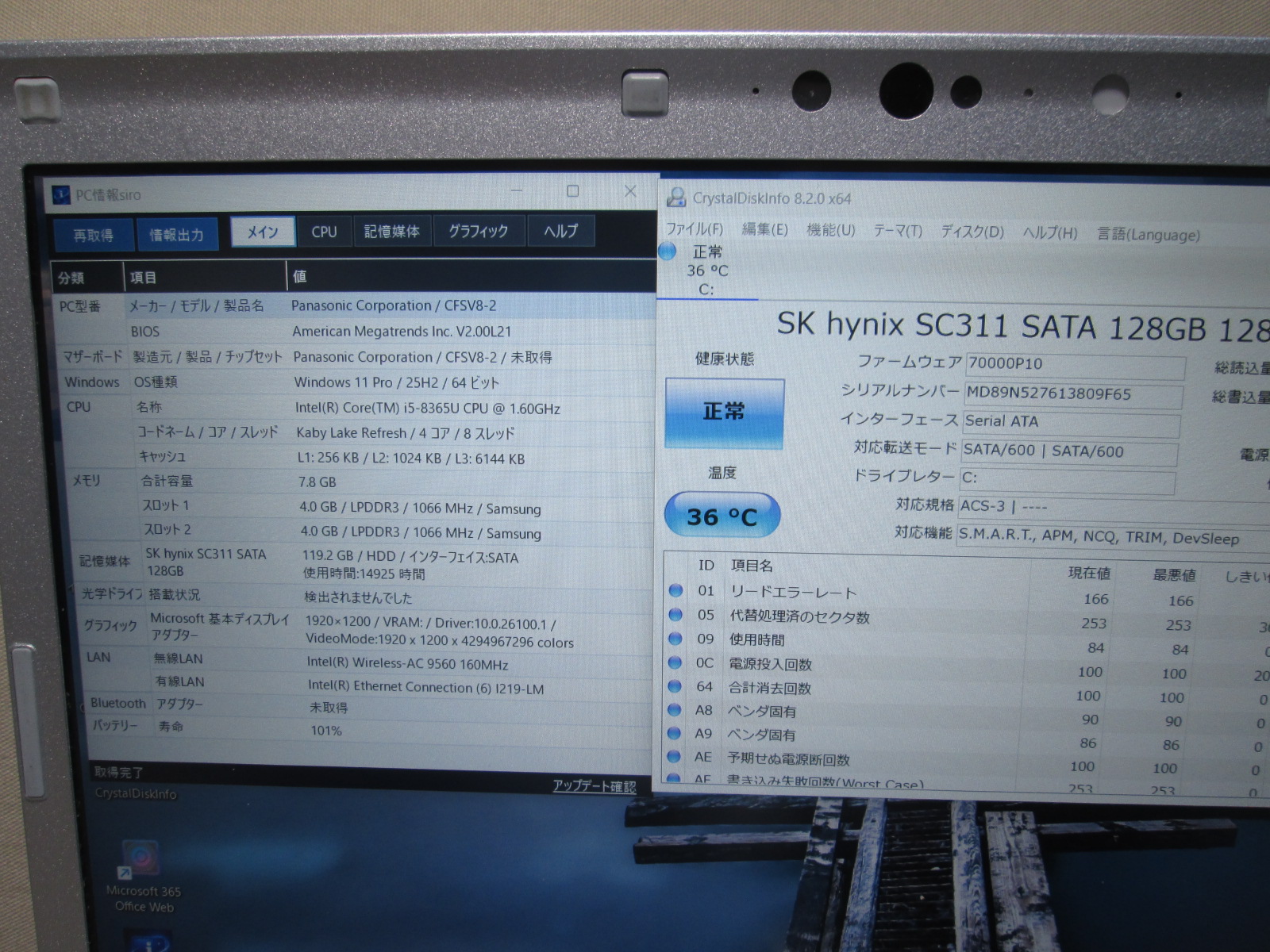Image resolution: width=1270 pixels, height=952 pixels.
Task: Select the メモリ 合計容量 7.8 GB row
Action: [361, 482]
